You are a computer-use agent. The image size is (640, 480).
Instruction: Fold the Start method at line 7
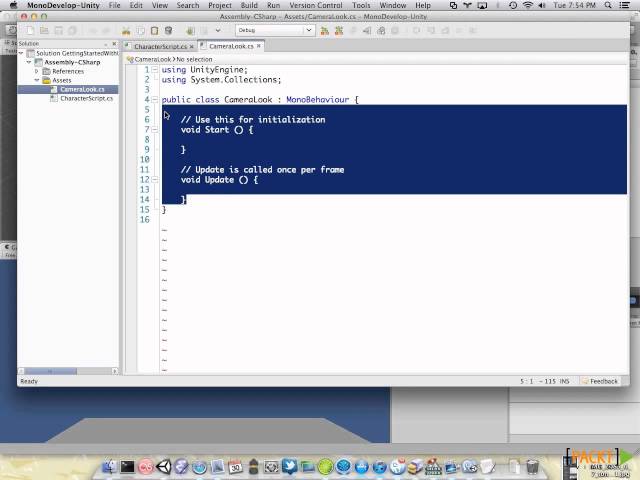point(155,130)
